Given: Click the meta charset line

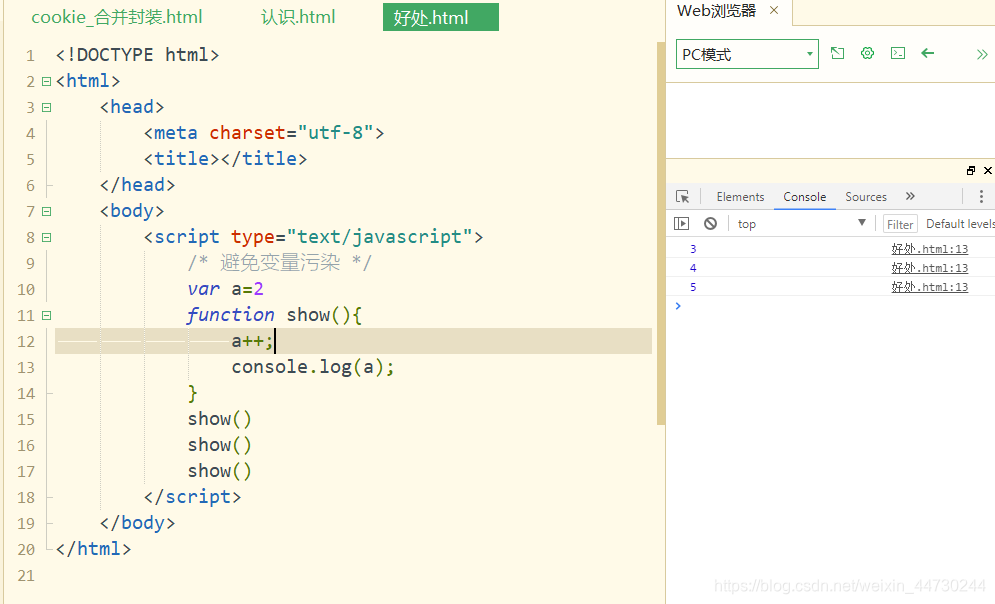Looking at the screenshot, I should 264,133.
